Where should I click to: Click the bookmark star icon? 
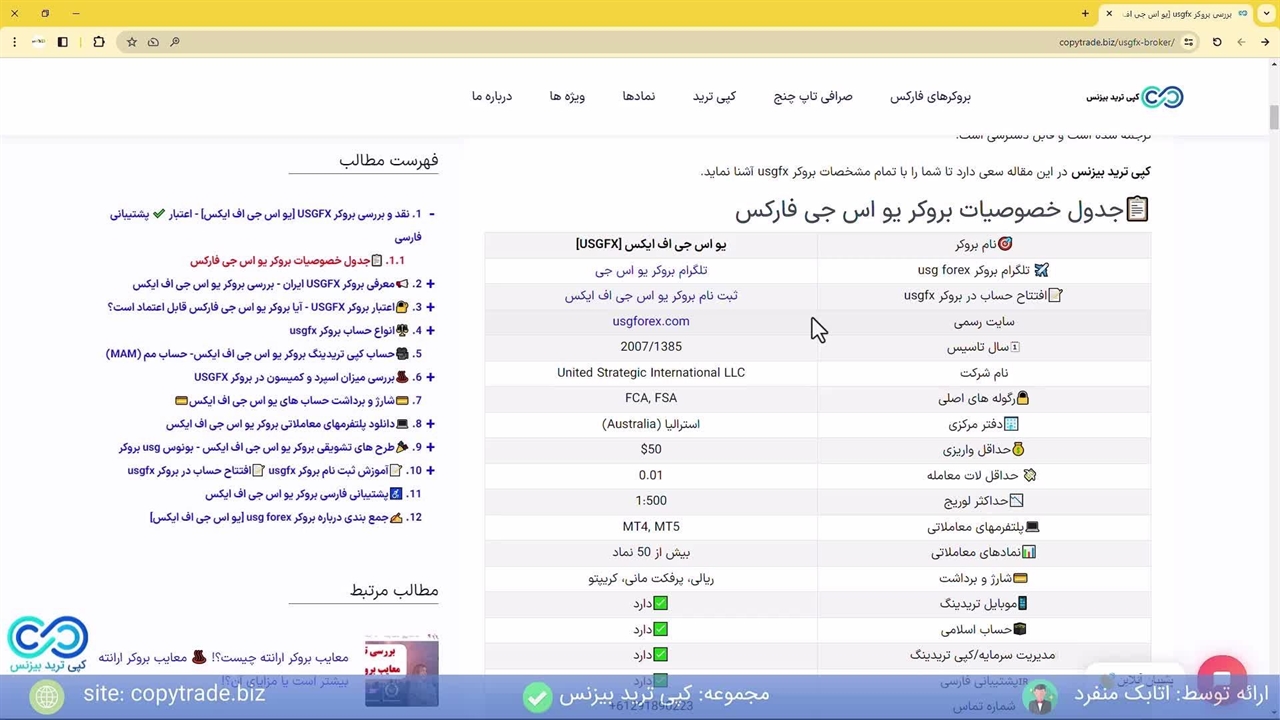[x=131, y=42]
